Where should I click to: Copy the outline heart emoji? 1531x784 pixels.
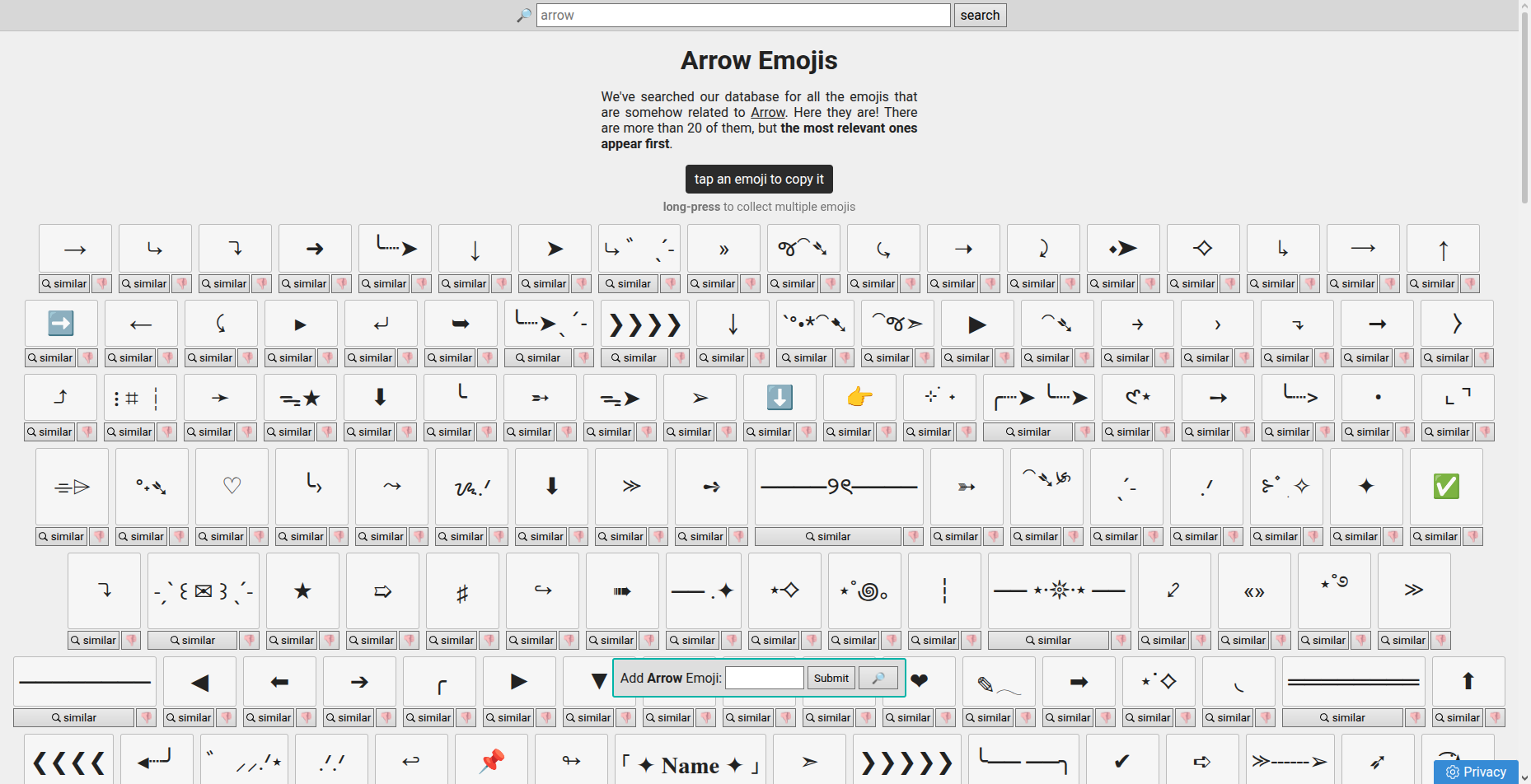pos(232,486)
